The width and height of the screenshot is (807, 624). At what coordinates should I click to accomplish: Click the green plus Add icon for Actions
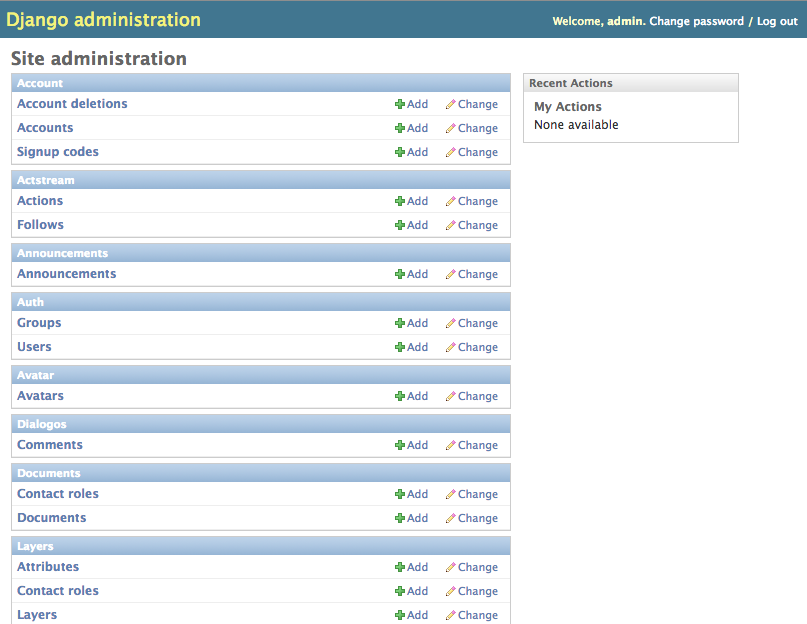click(x=399, y=201)
